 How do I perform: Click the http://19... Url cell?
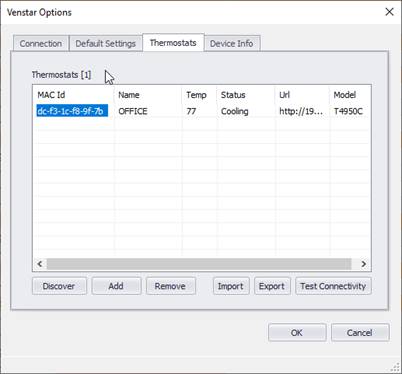tap(301, 111)
